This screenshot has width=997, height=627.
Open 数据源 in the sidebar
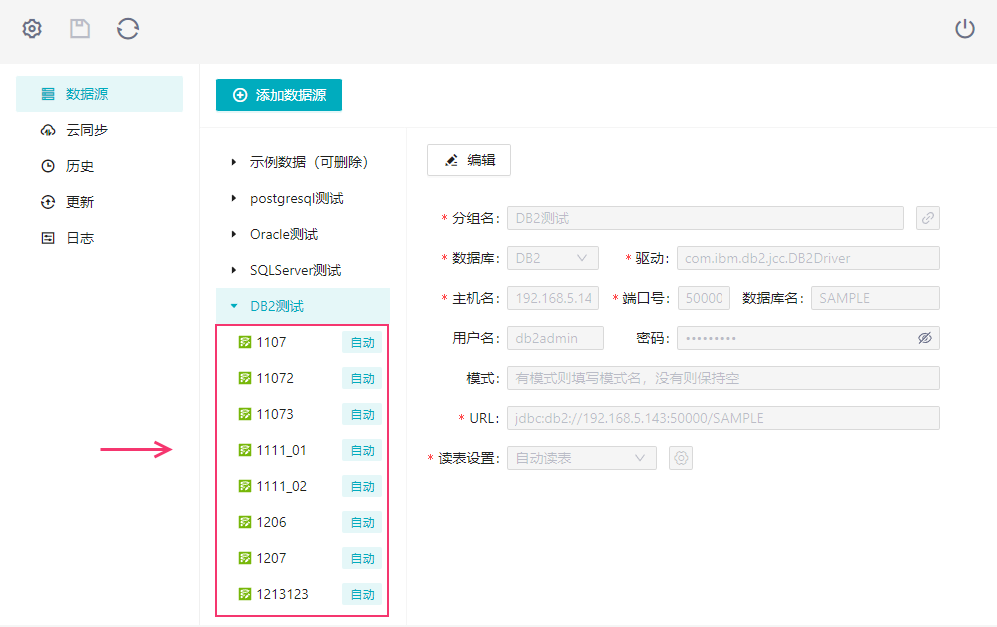[99, 94]
